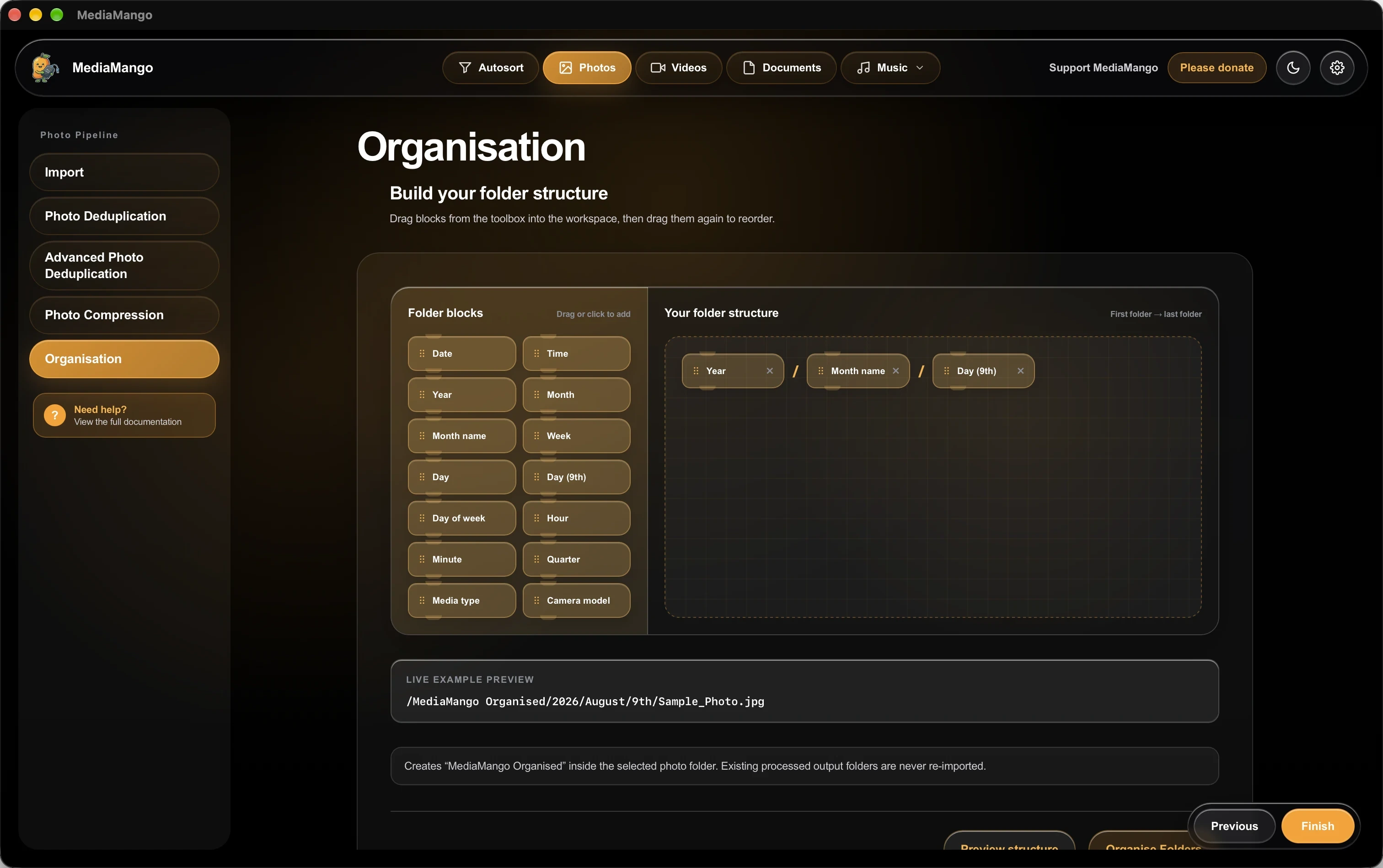Screen dimensions: 1383x868
Task: Click drag handle on Day of week block
Action: click(422, 519)
